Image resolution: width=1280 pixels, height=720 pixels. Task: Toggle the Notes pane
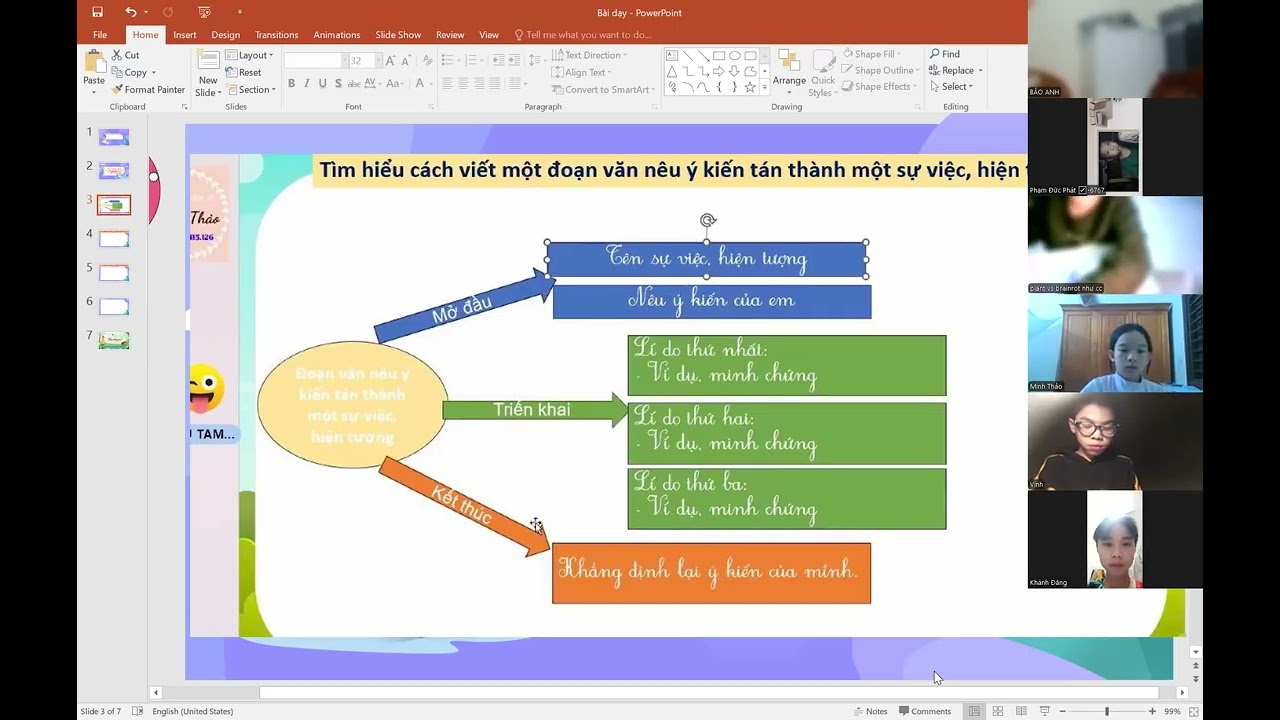click(870, 711)
